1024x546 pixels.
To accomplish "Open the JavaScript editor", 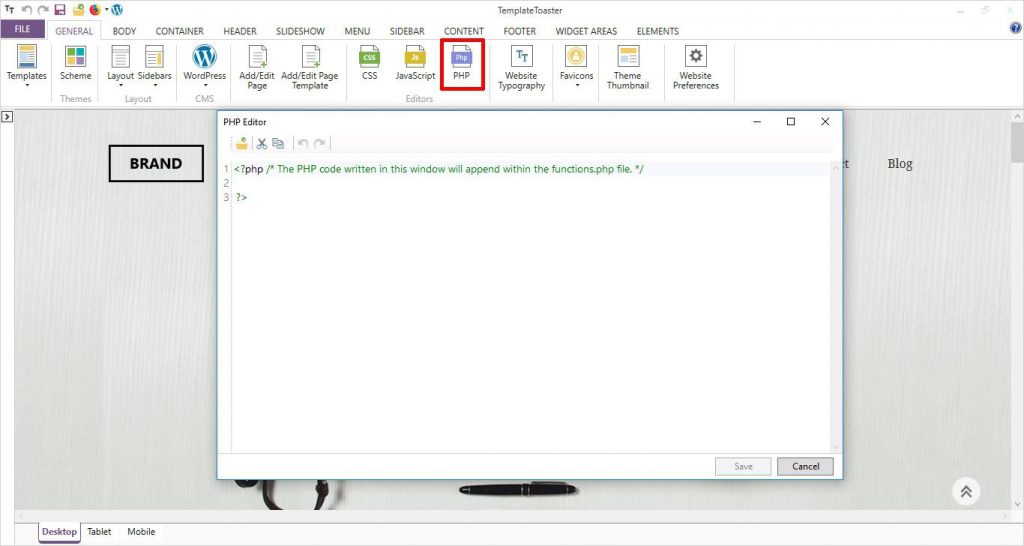I will pos(415,63).
